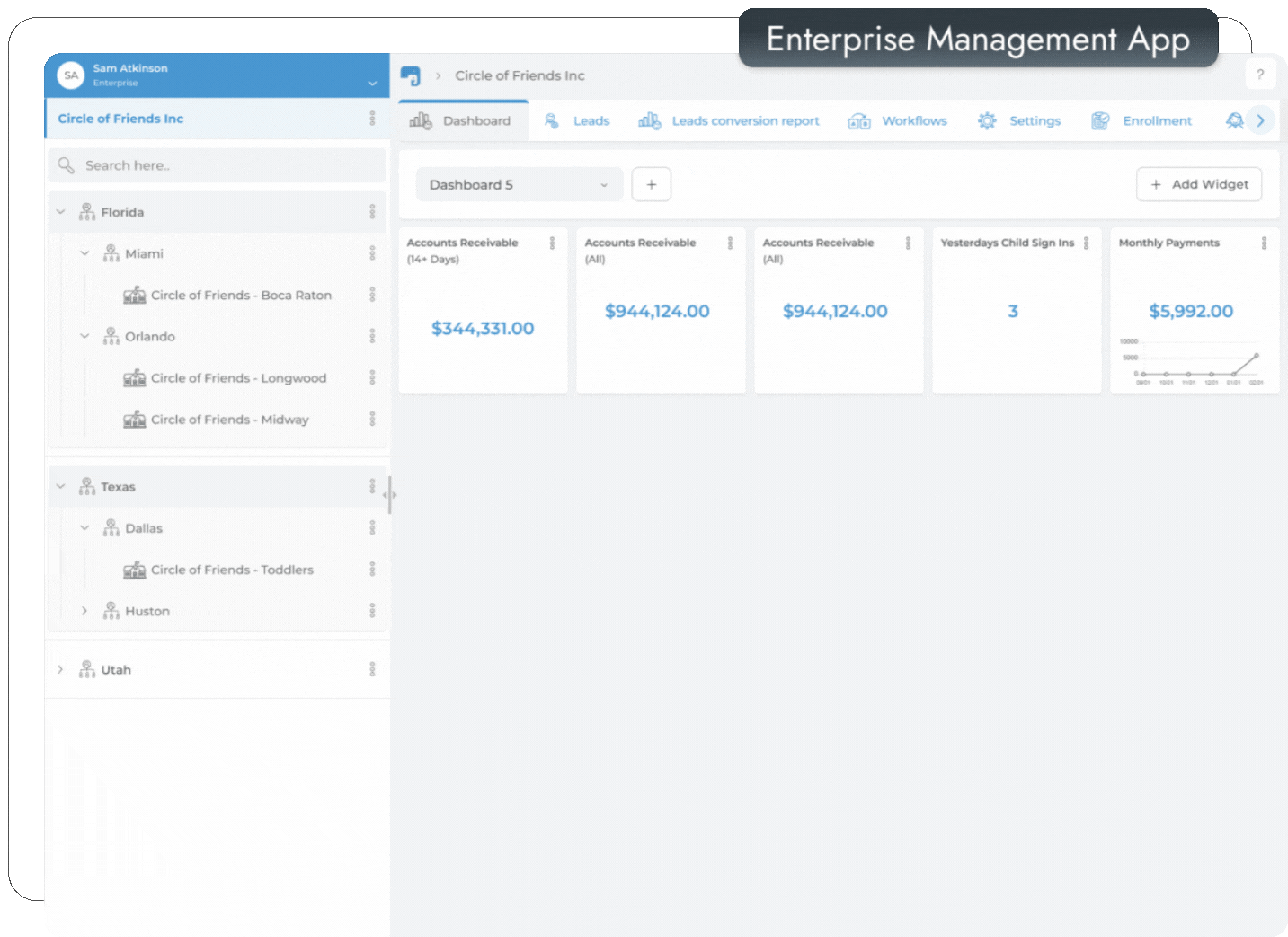Open Orlando row three-dot menu
1288x937 pixels.
tap(372, 336)
